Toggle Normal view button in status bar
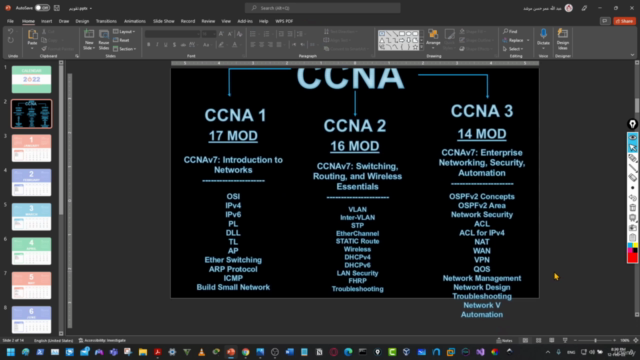640x360 pixels. coord(525,340)
